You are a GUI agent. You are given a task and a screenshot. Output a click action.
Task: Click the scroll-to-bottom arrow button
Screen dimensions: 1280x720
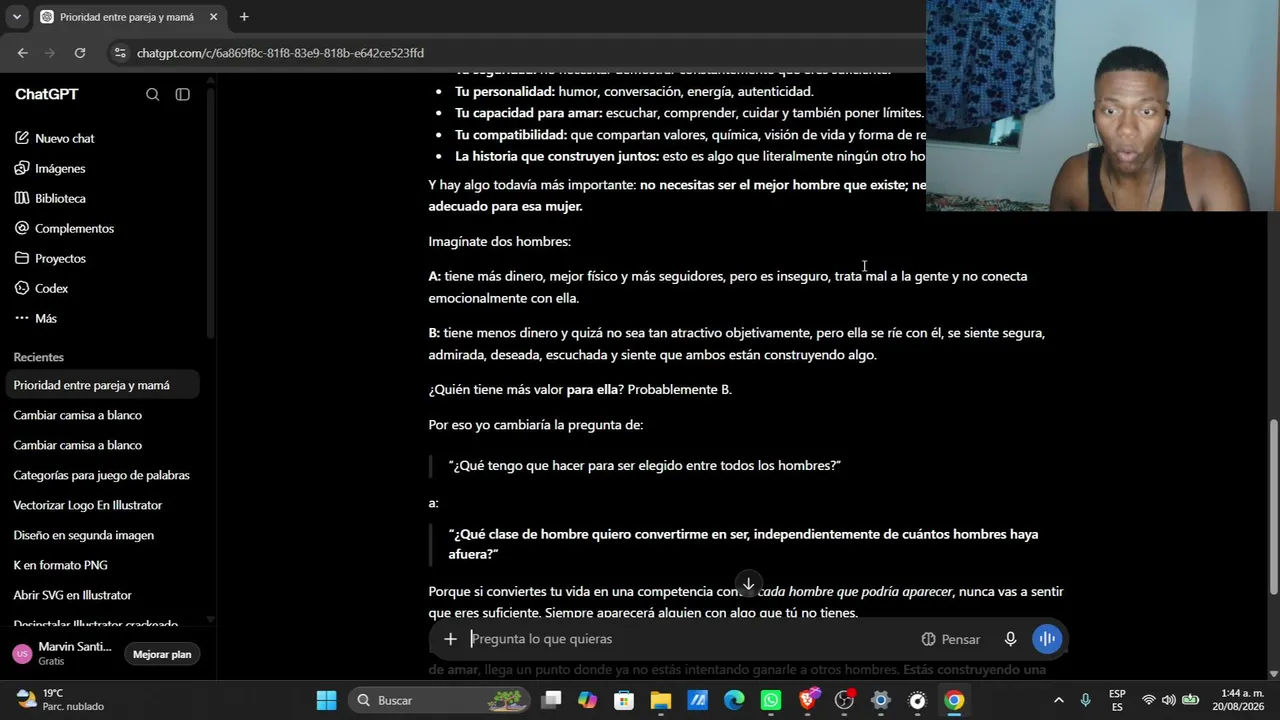pos(748,584)
